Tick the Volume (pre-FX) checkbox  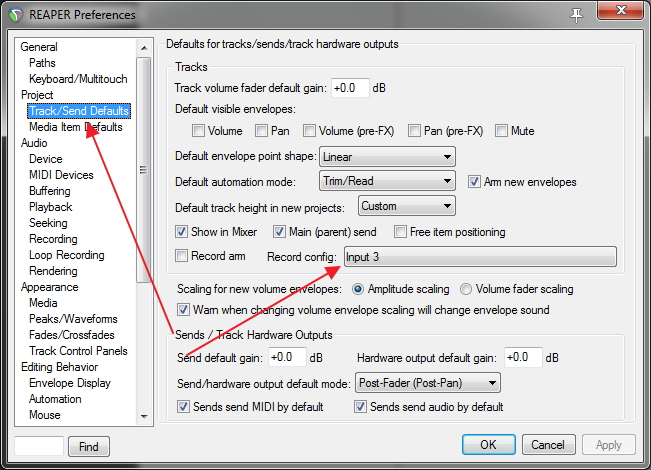(x=309, y=131)
